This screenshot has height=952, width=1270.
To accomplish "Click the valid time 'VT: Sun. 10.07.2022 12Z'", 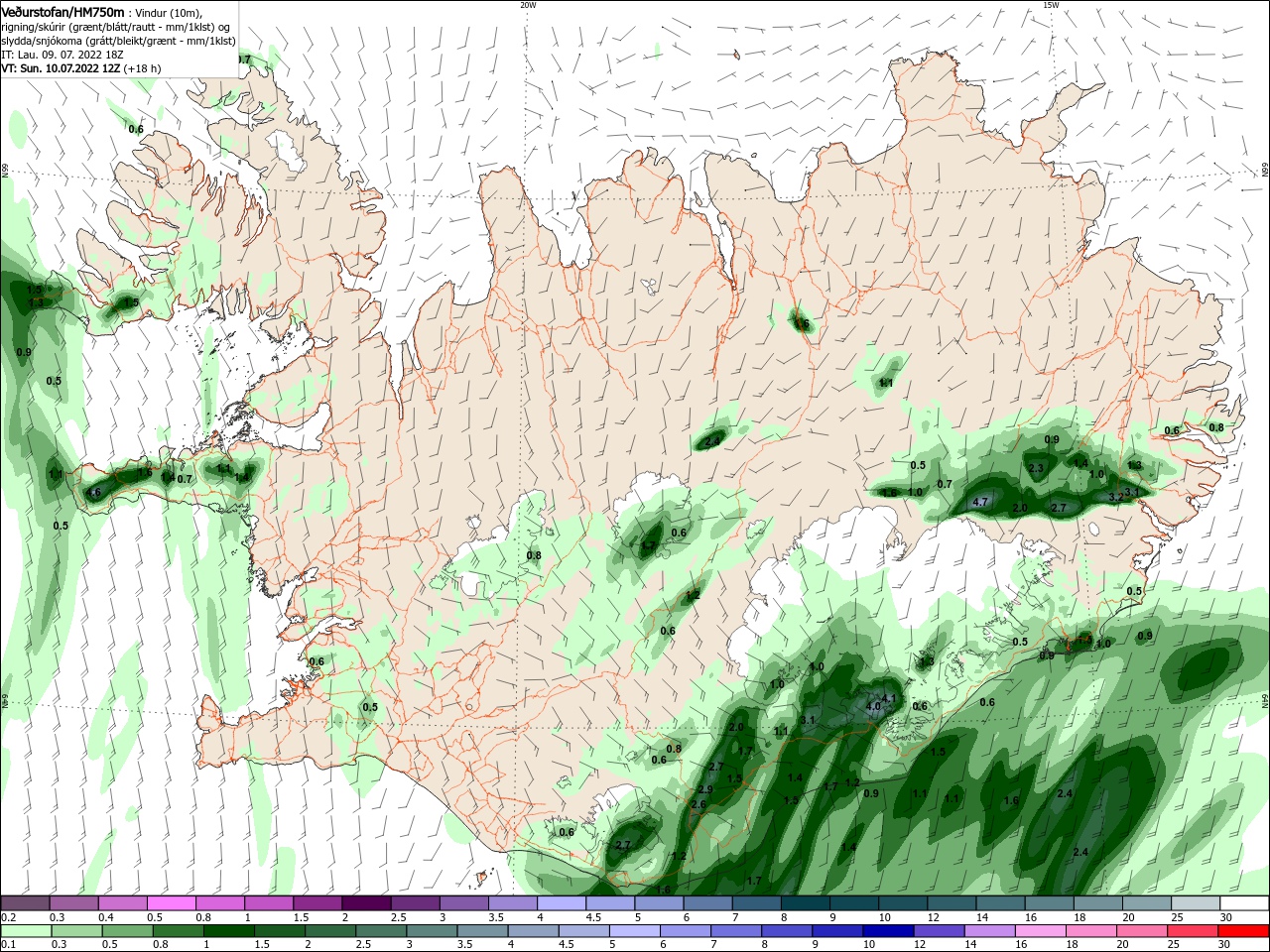I will pyautogui.click(x=61, y=68).
